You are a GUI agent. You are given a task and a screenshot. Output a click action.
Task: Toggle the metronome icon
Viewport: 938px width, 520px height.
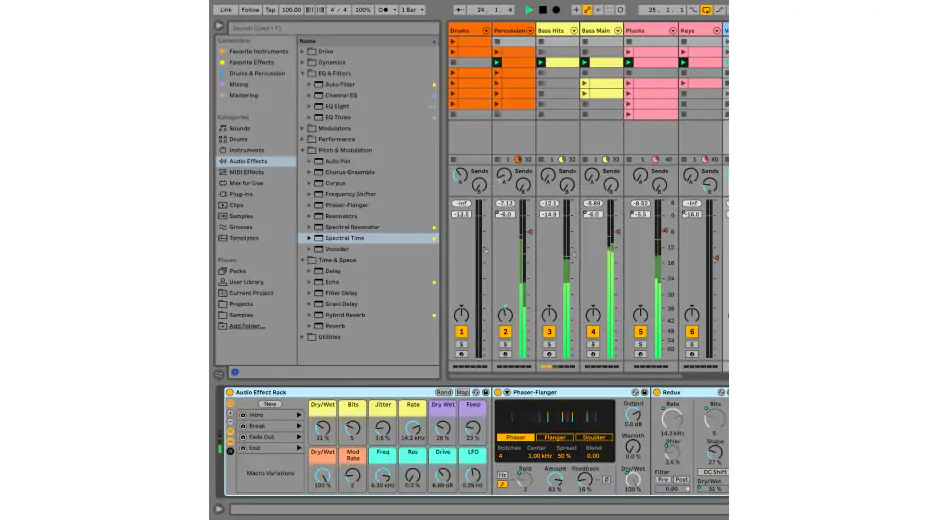coord(381,9)
